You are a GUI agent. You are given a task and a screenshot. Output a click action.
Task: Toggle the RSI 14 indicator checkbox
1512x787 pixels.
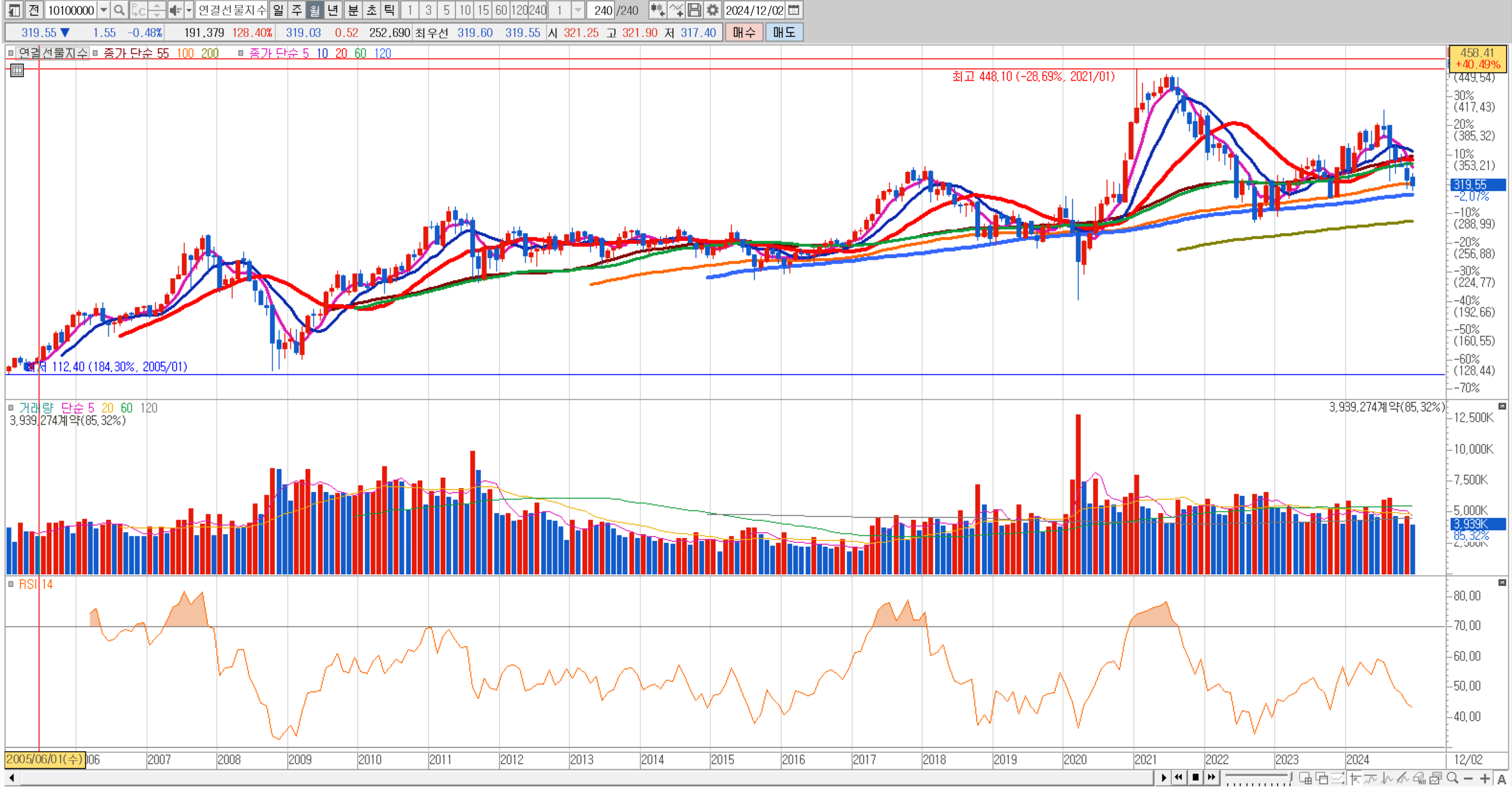pyautogui.click(x=11, y=584)
